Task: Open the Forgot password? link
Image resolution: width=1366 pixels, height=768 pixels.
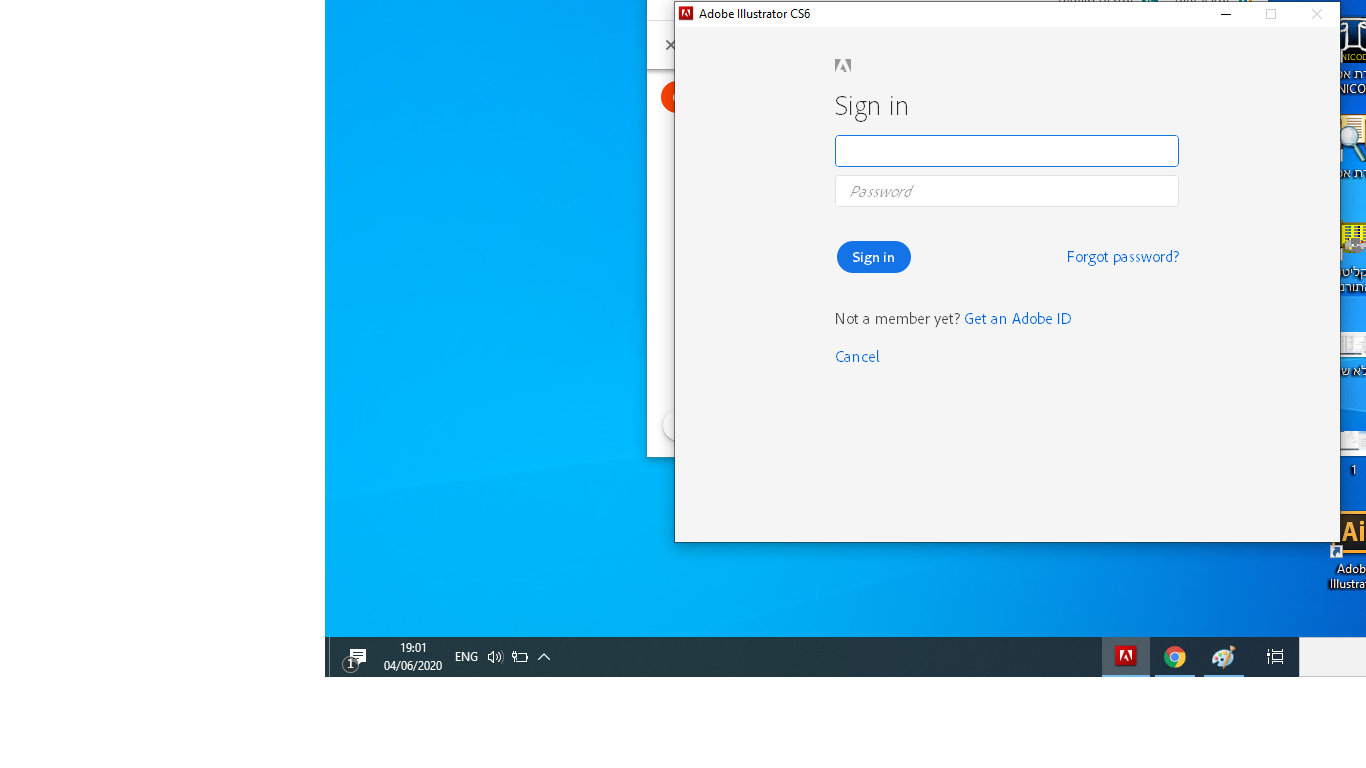Action: point(1123,257)
